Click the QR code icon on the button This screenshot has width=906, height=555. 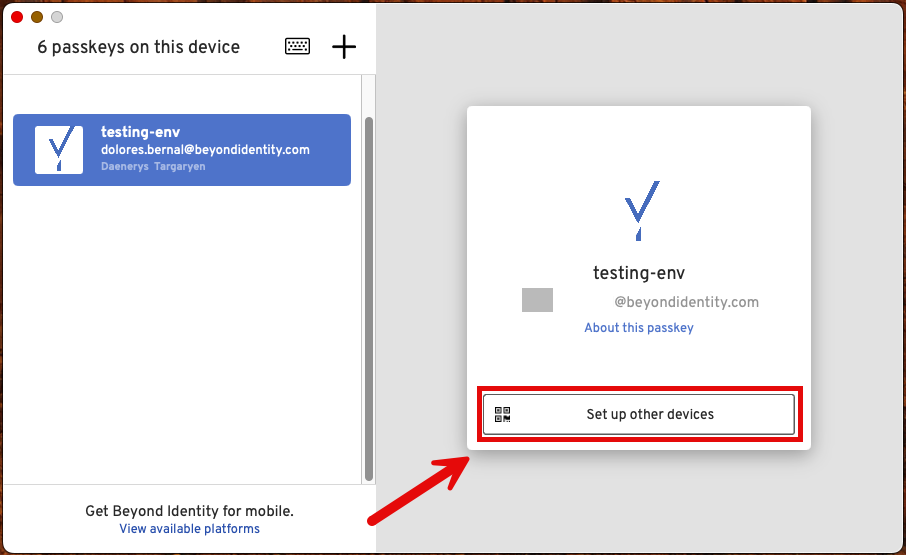pos(503,414)
